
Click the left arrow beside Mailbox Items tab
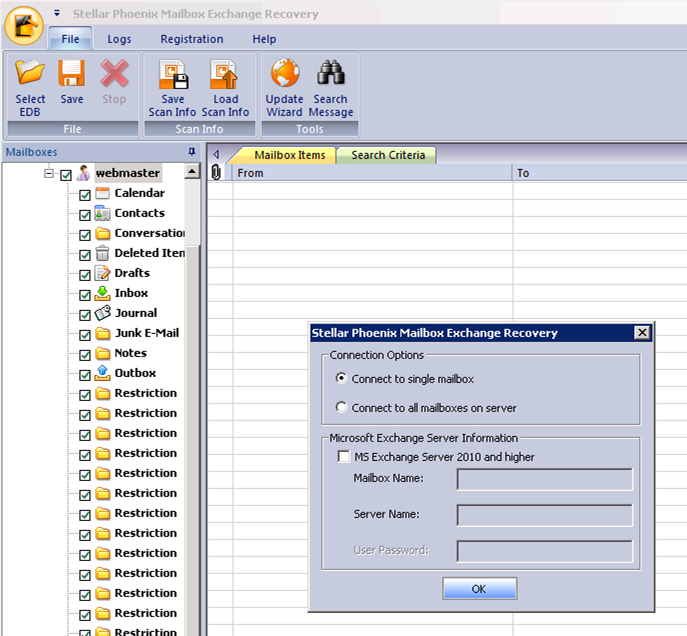pos(216,154)
